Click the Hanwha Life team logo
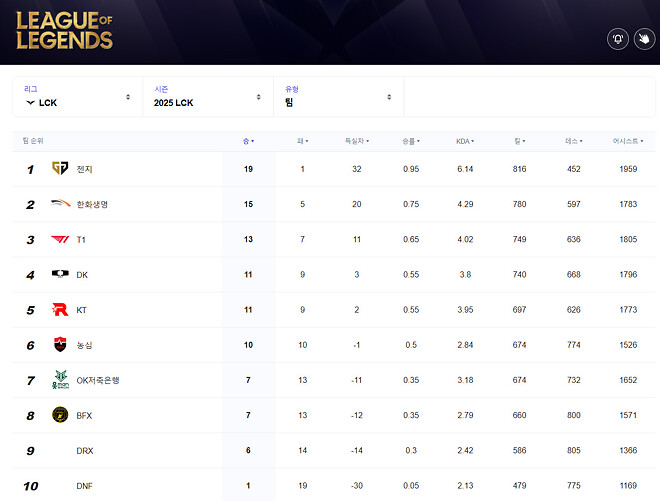The height and width of the screenshot is (501, 660). tap(60, 204)
